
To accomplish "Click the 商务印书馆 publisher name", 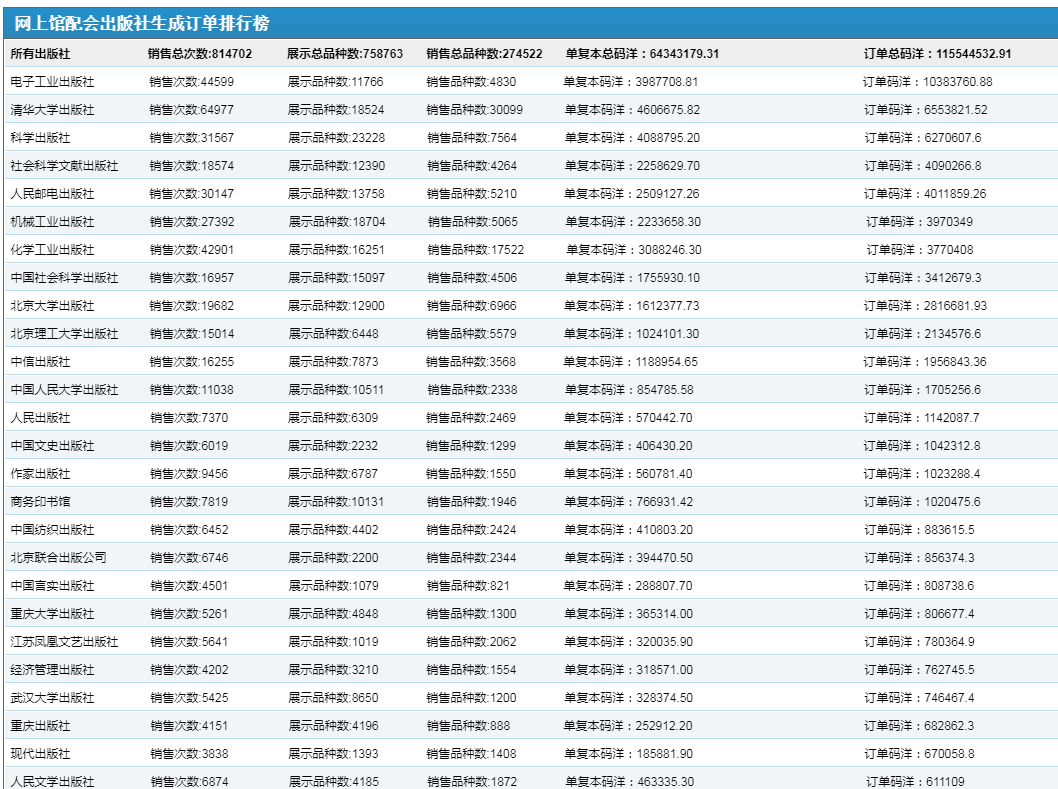I will click(x=40, y=502).
